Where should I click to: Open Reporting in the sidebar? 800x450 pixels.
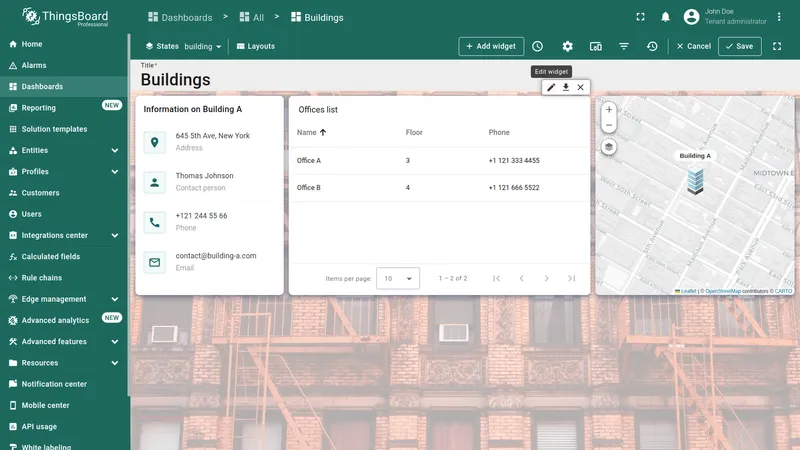pyautogui.click(x=64, y=108)
